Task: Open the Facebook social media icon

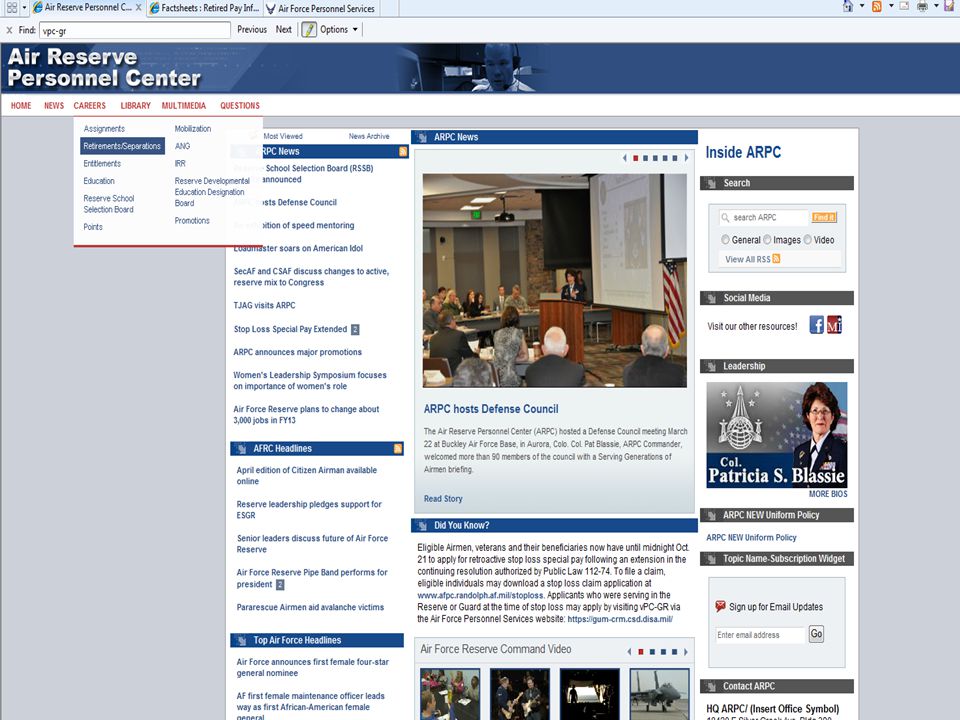Action: 817,324
